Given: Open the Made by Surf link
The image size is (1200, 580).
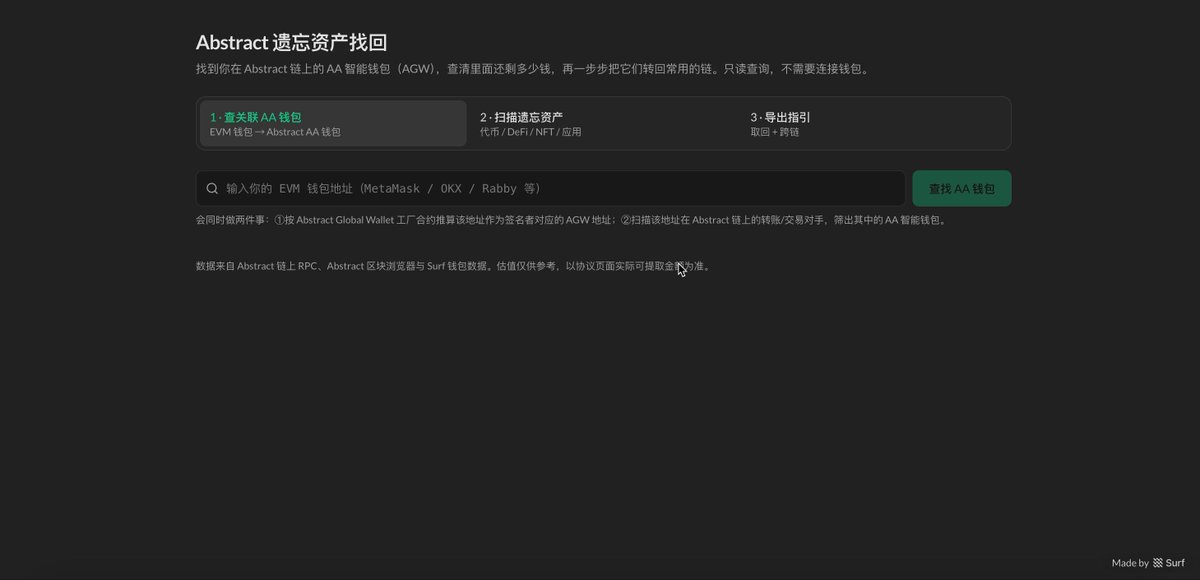Looking at the screenshot, I should (1148, 563).
